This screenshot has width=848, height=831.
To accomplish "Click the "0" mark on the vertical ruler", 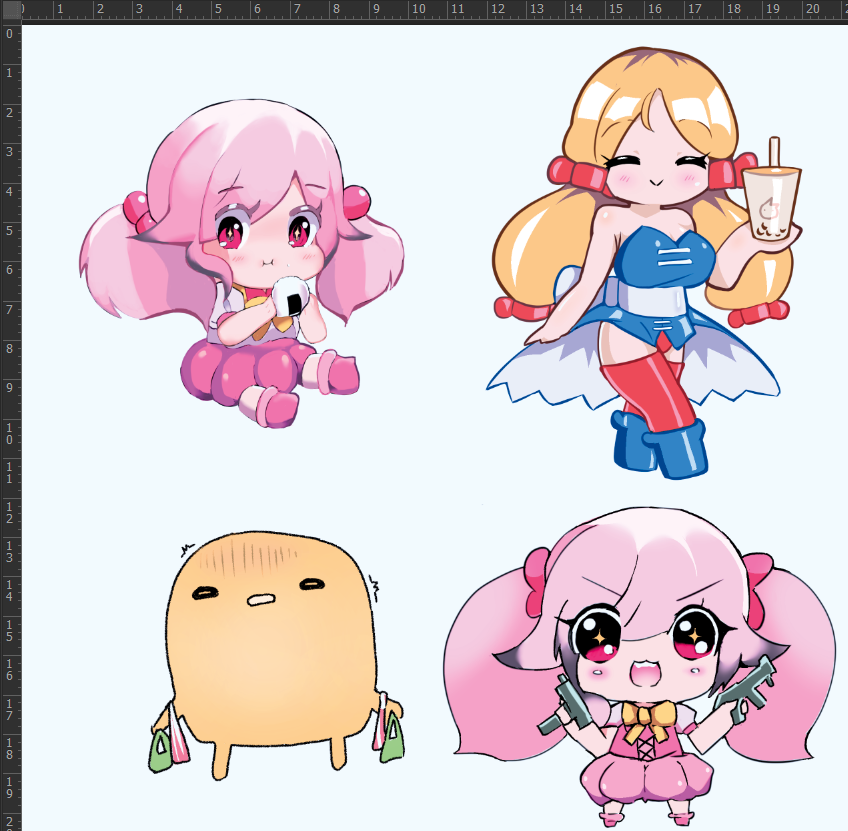I will click(x=10, y=34).
